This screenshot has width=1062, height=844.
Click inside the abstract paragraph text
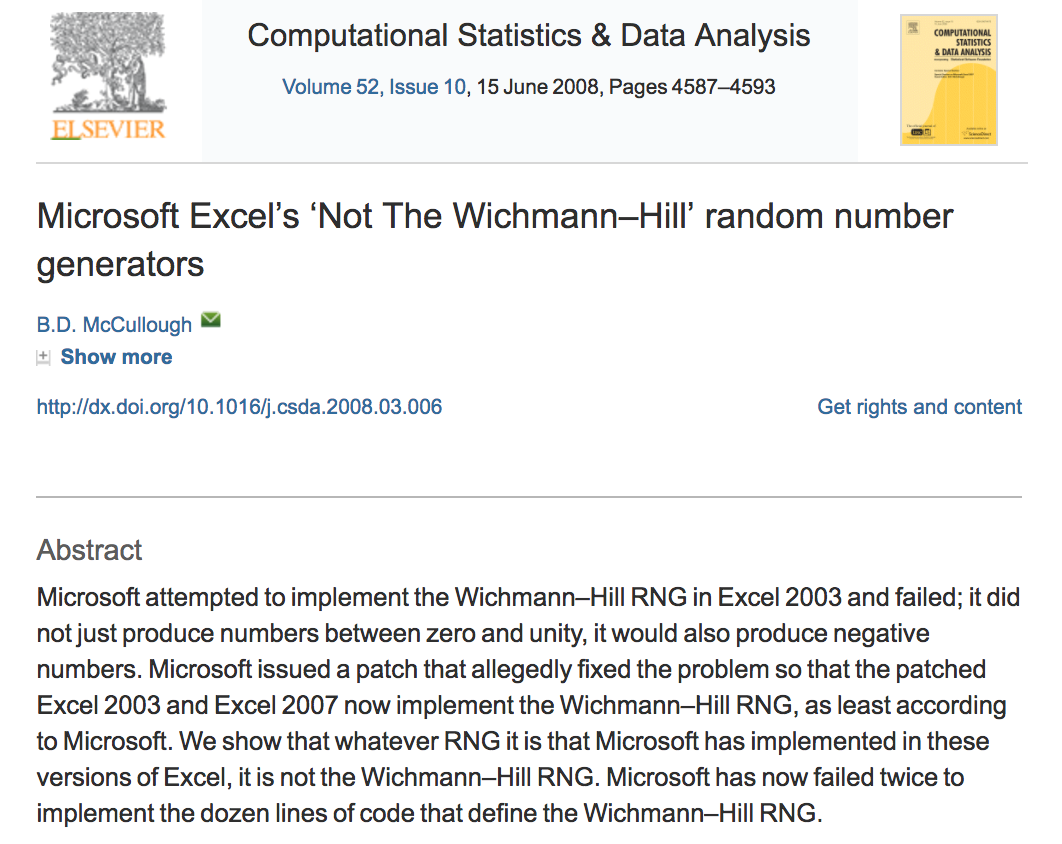tap(520, 705)
